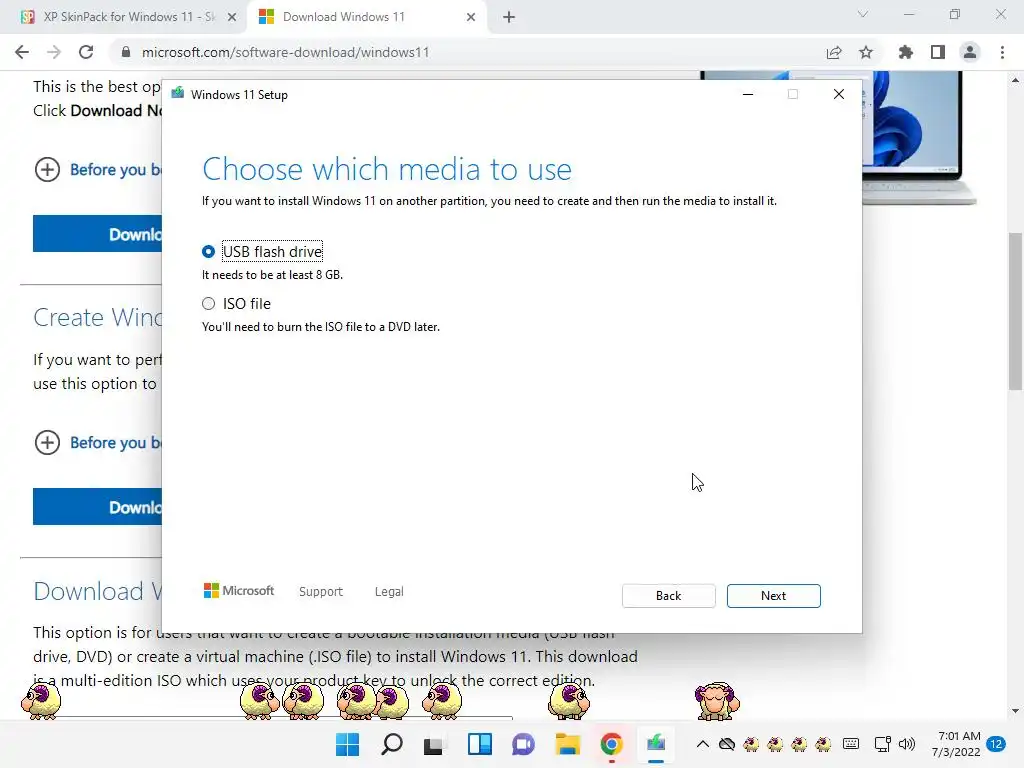Open Chrome three-dot menu
This screenshot has height=768, width=1024.
(x=1002, y=52)
